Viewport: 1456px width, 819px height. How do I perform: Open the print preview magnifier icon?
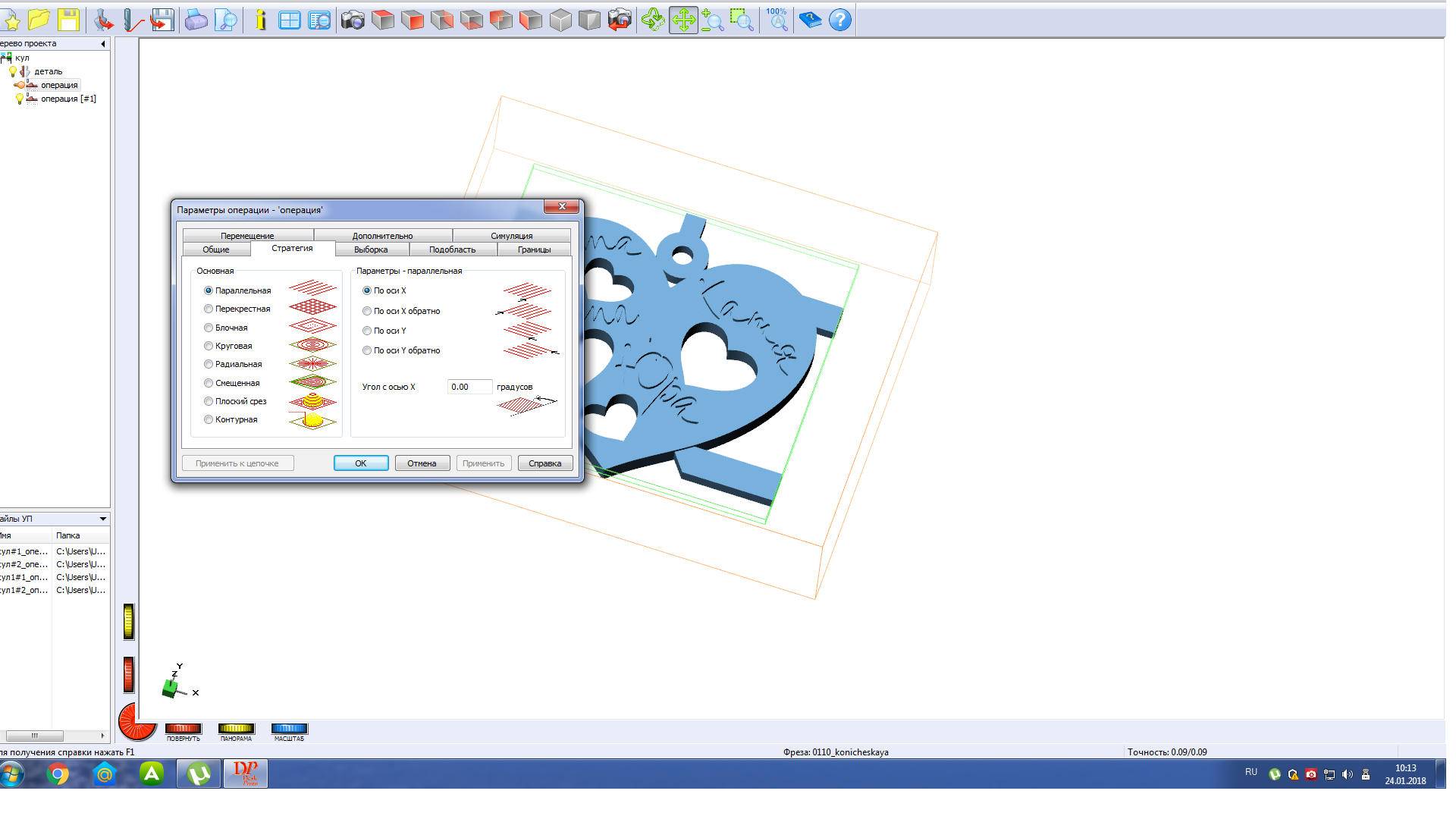pos(226,20)
